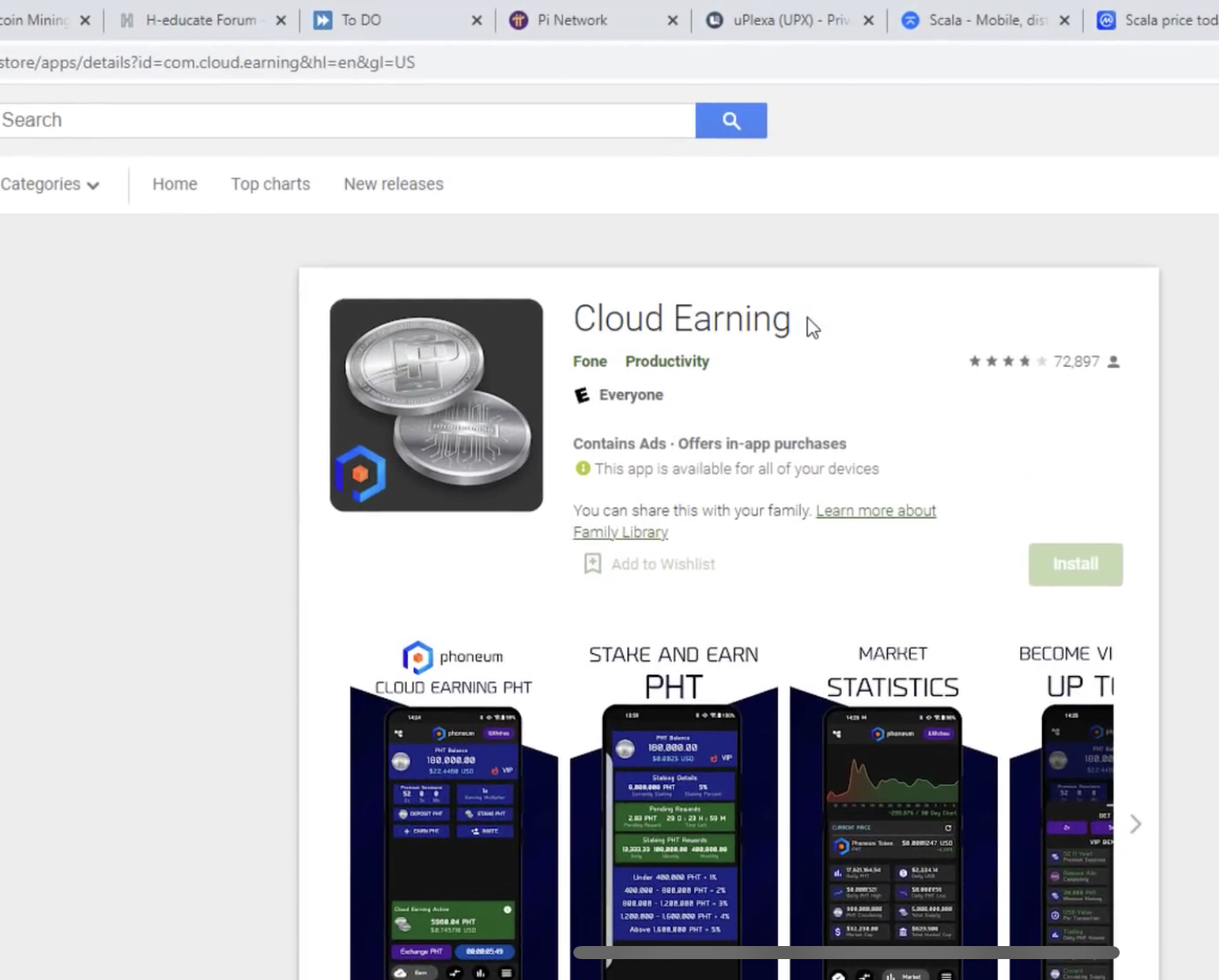Screen dimensions: 1219x980
Task: Switch to the H-educate Forum tab
Action: point(201,20)
